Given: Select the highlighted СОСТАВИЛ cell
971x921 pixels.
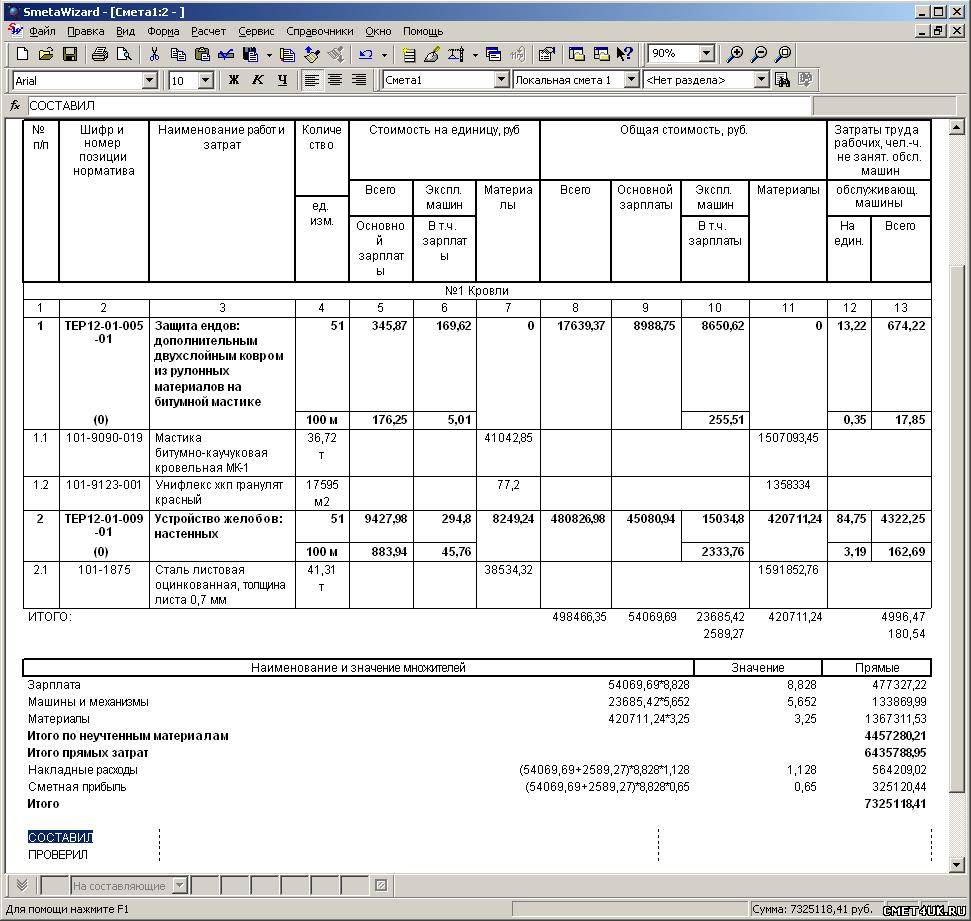Looking at the screenshot, I should [60, 837].
